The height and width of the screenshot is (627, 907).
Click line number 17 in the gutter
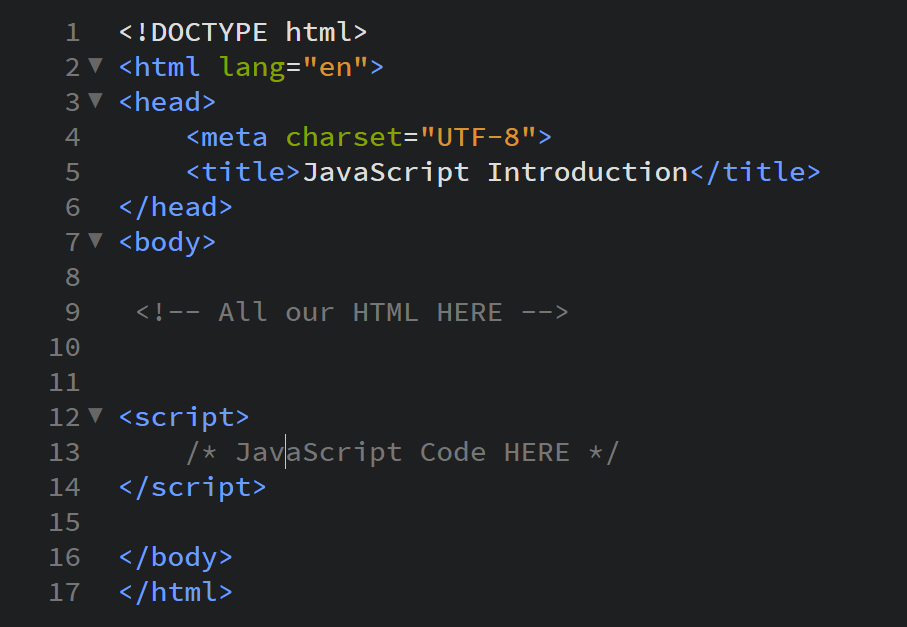(x=64, y=592)
